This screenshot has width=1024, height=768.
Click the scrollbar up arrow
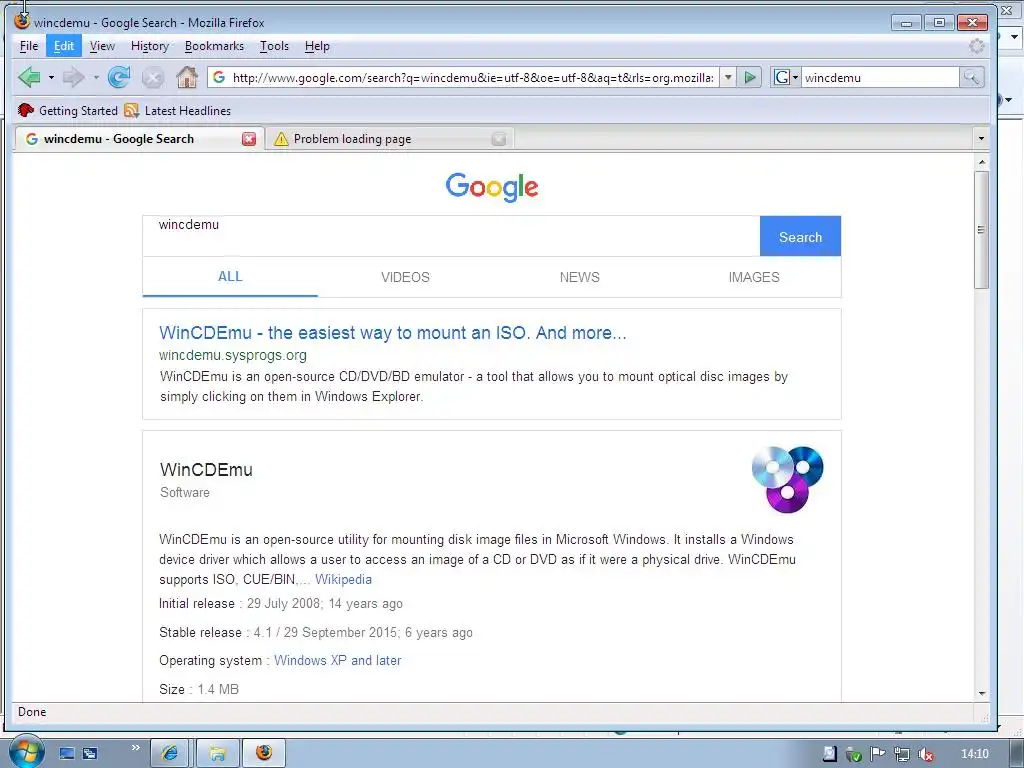click(x=982, y=162)
